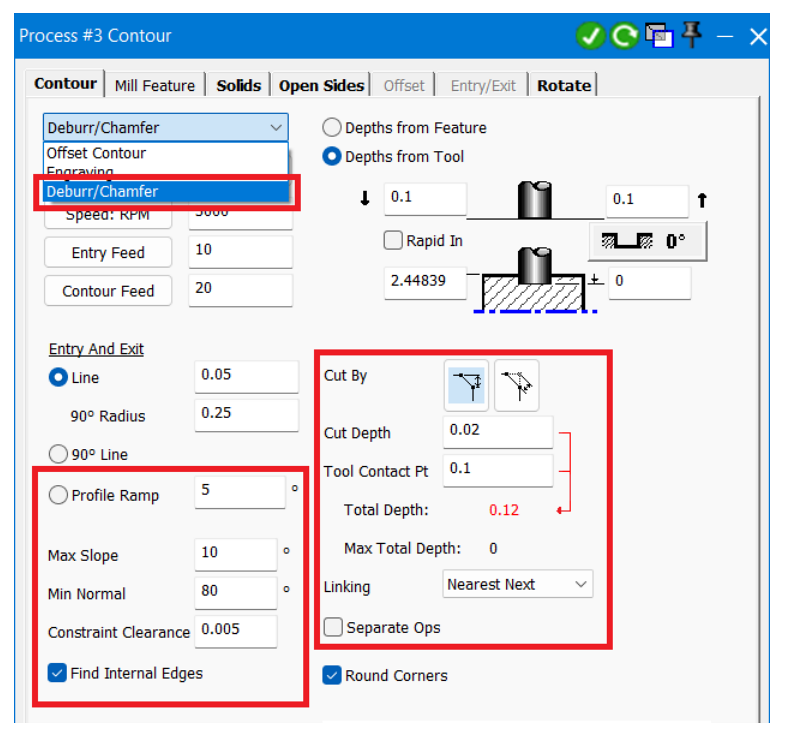
Task: Click the clearance plane 0° graphic button
Action: coord(648,242)
